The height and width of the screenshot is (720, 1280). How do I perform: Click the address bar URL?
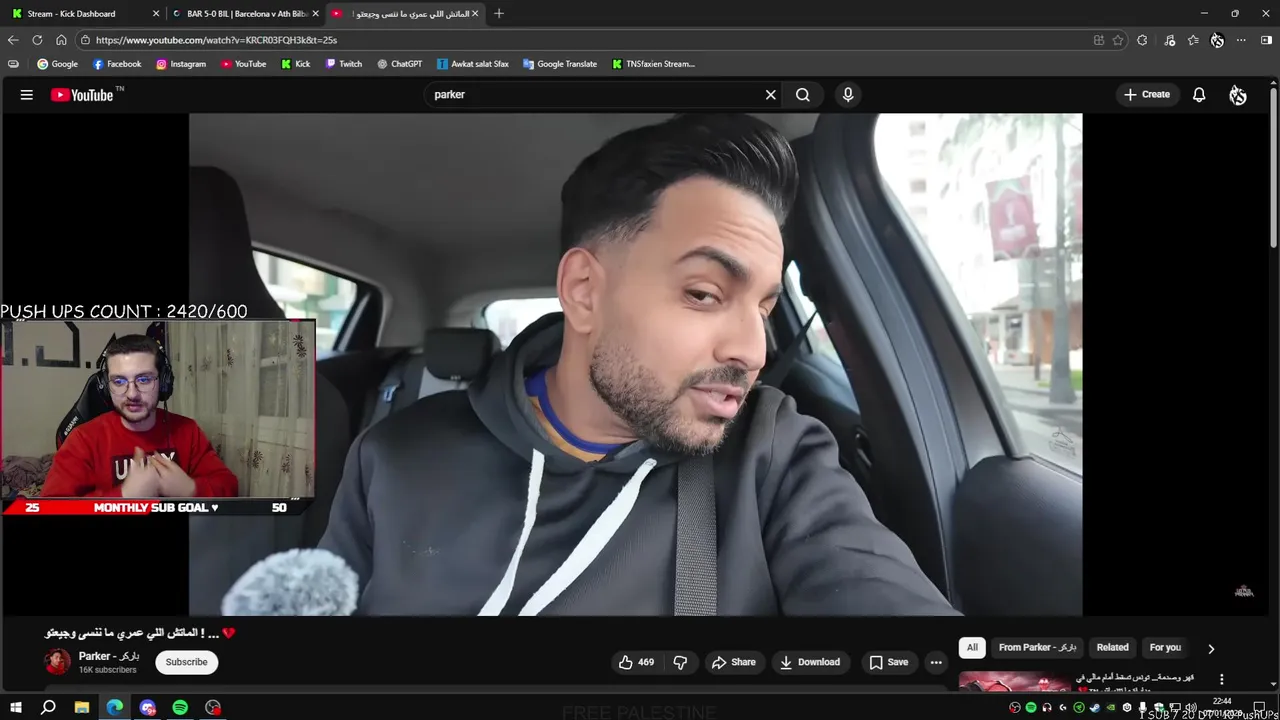216,40
